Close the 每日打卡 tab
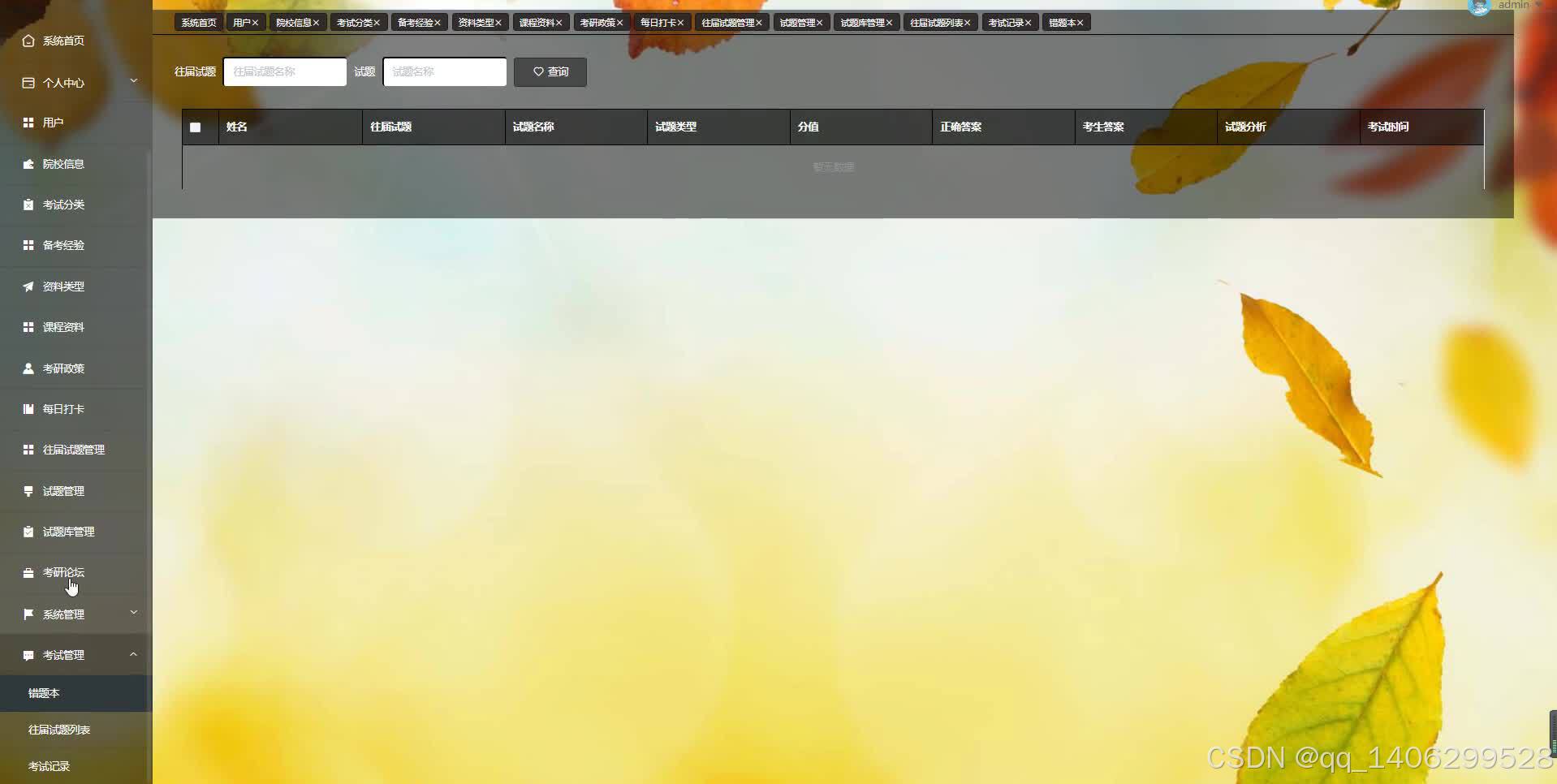Viewport: 1557px width, 784px height. click(x=680, y=23)
